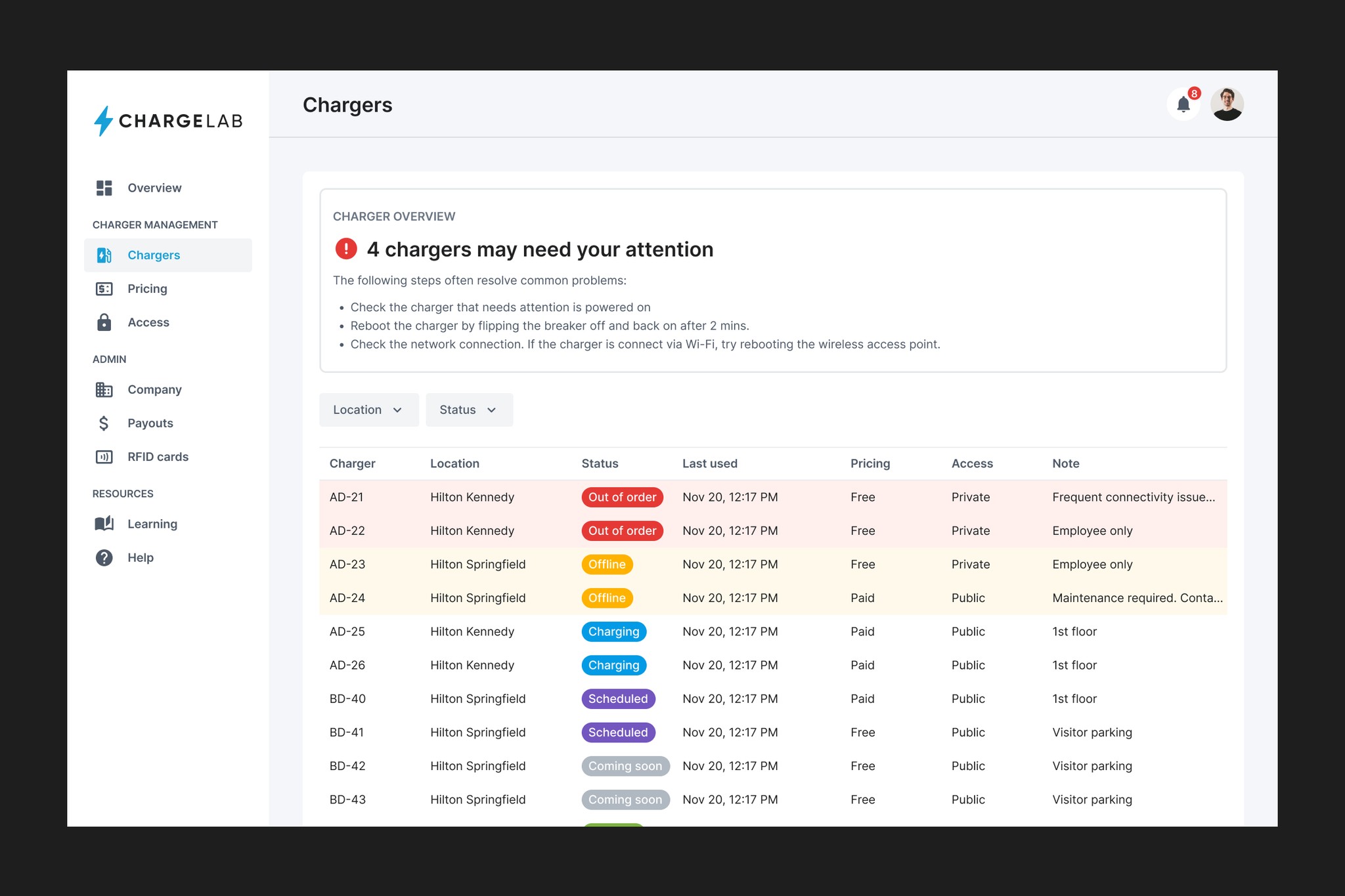Click Offline status badge for AD-24
Image resolution: width=1345 pixels, height=896 pixels.
pos(606,598)
